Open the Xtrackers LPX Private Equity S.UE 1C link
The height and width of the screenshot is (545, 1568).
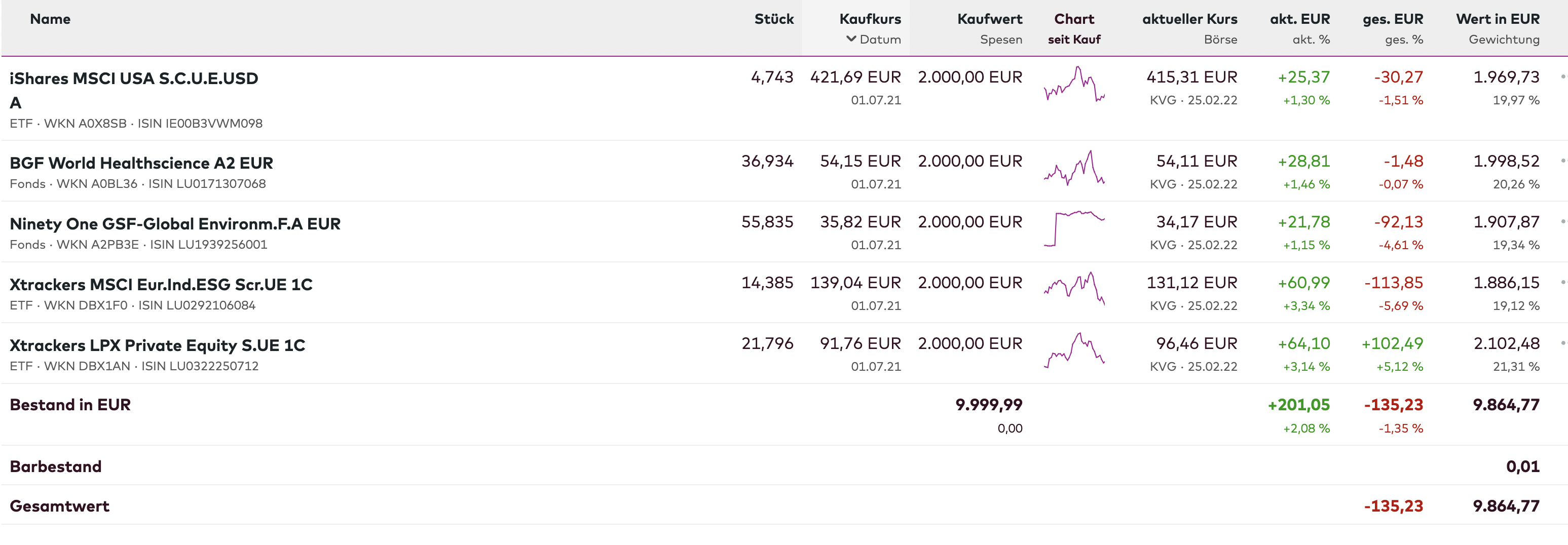(x=158, y=345)
